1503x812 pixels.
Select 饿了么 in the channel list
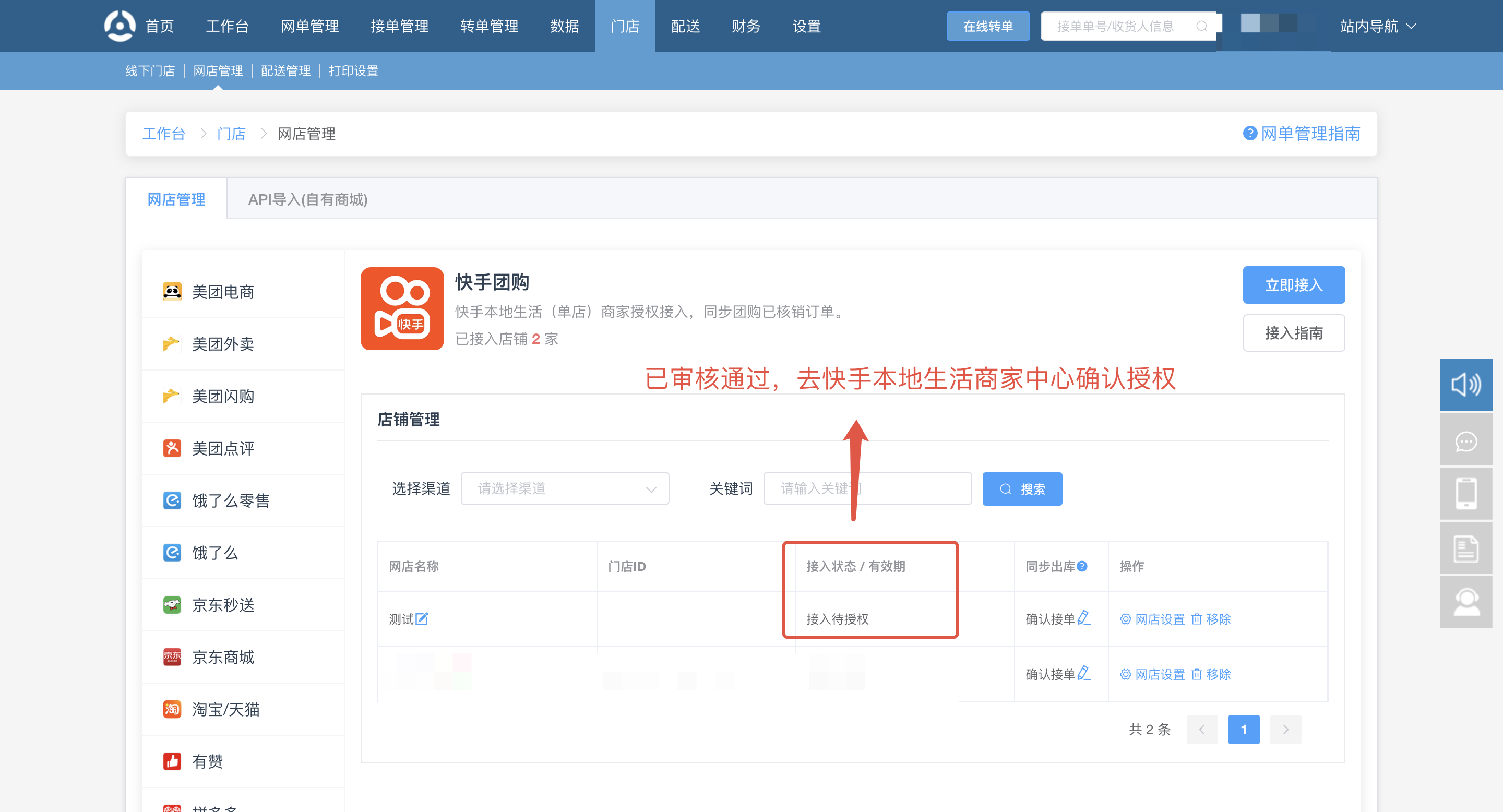point(243,553)
